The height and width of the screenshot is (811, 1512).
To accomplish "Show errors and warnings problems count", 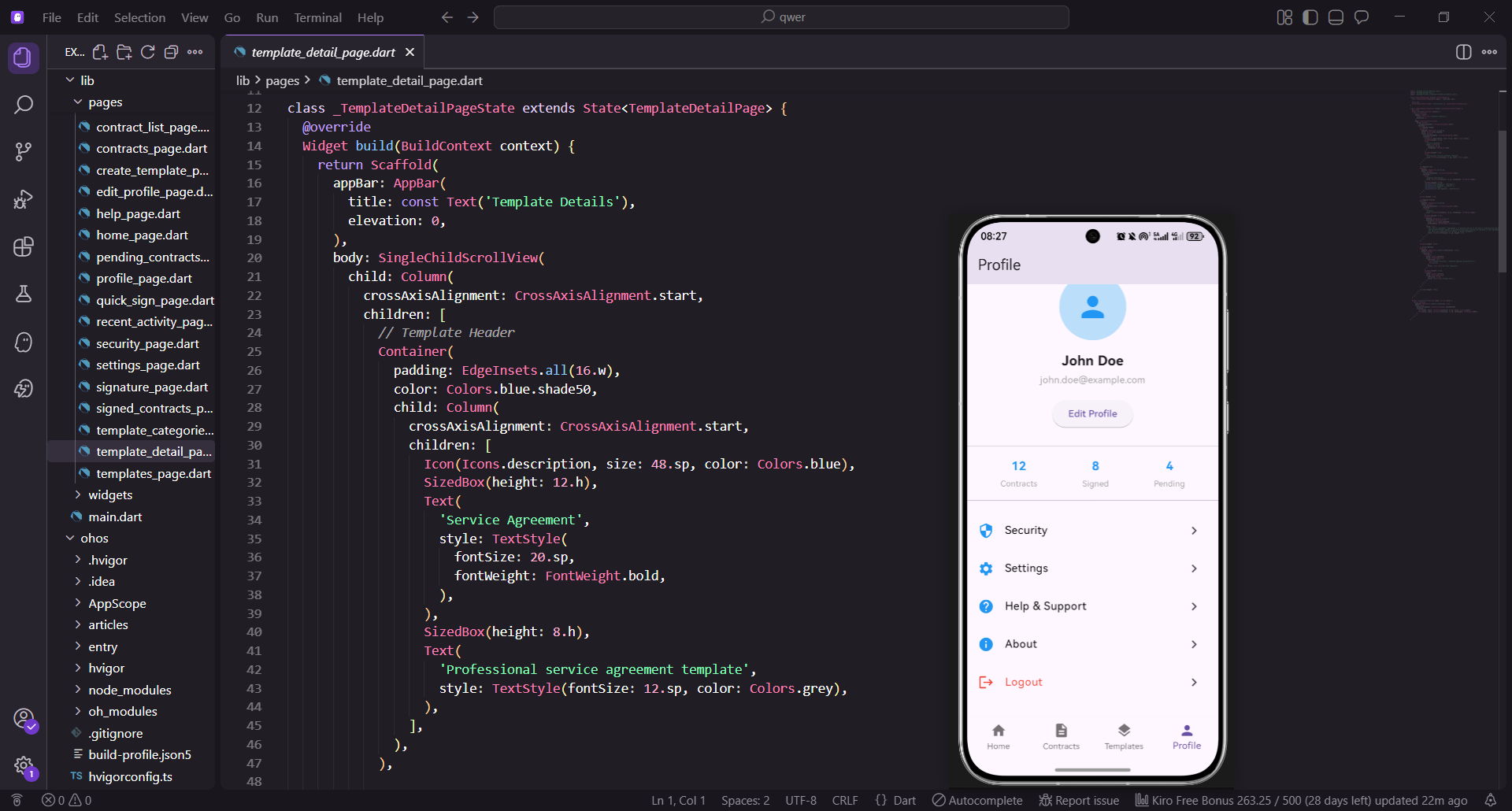I will (x=67, y=800).
